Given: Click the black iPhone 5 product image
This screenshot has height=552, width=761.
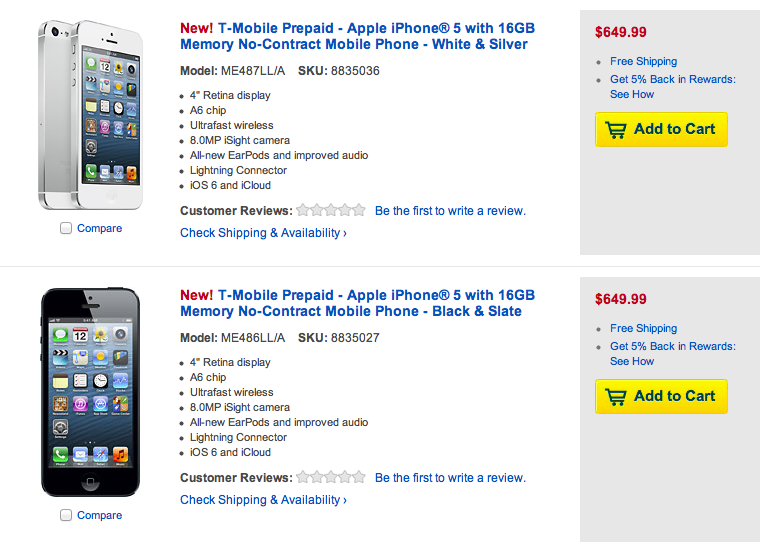Looking at the screenshot, I should click(x=91, y=391).
